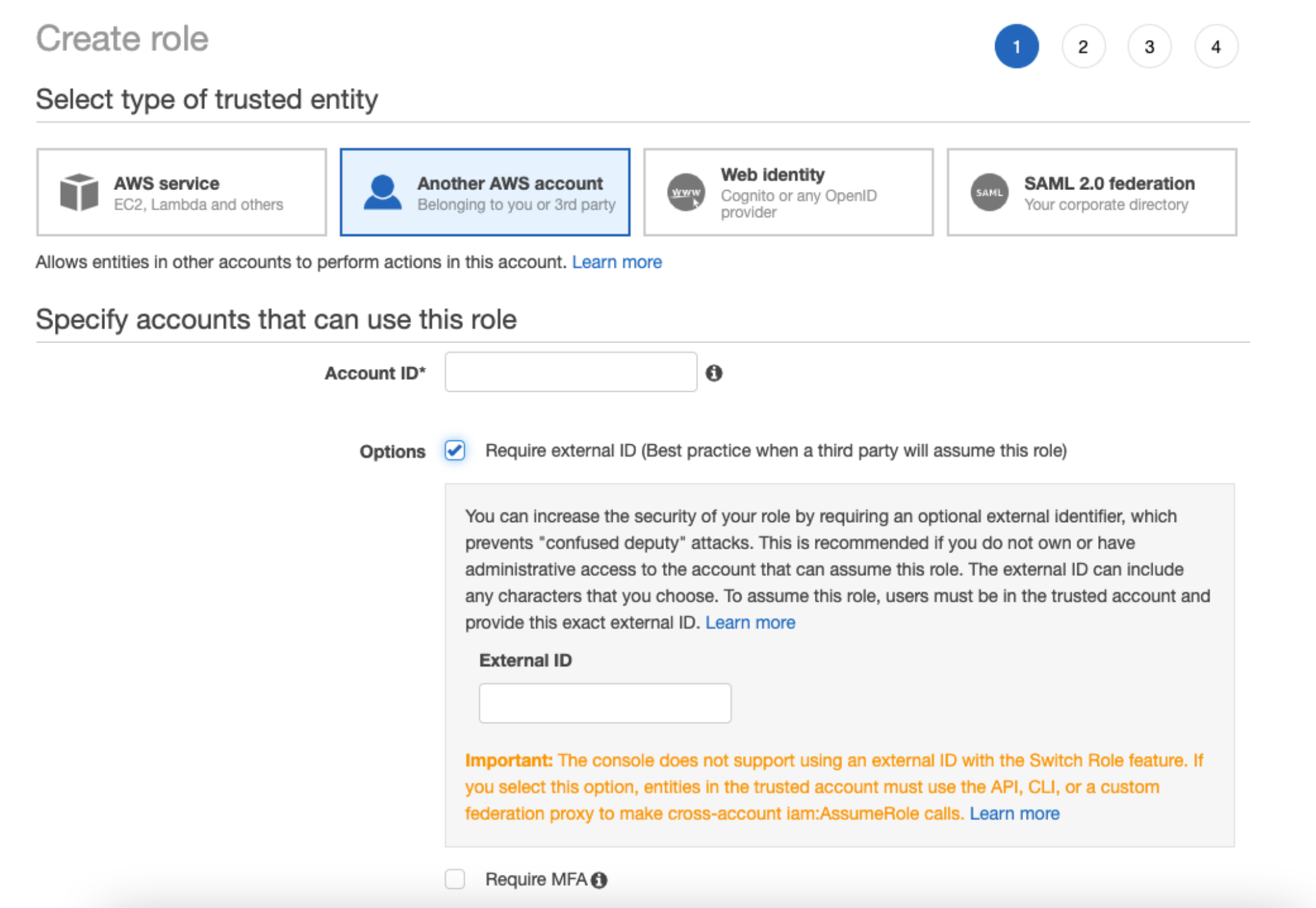
Task: Open Learn more link after exact external ID
Action: pyautogui.click(x=750, y=623)
